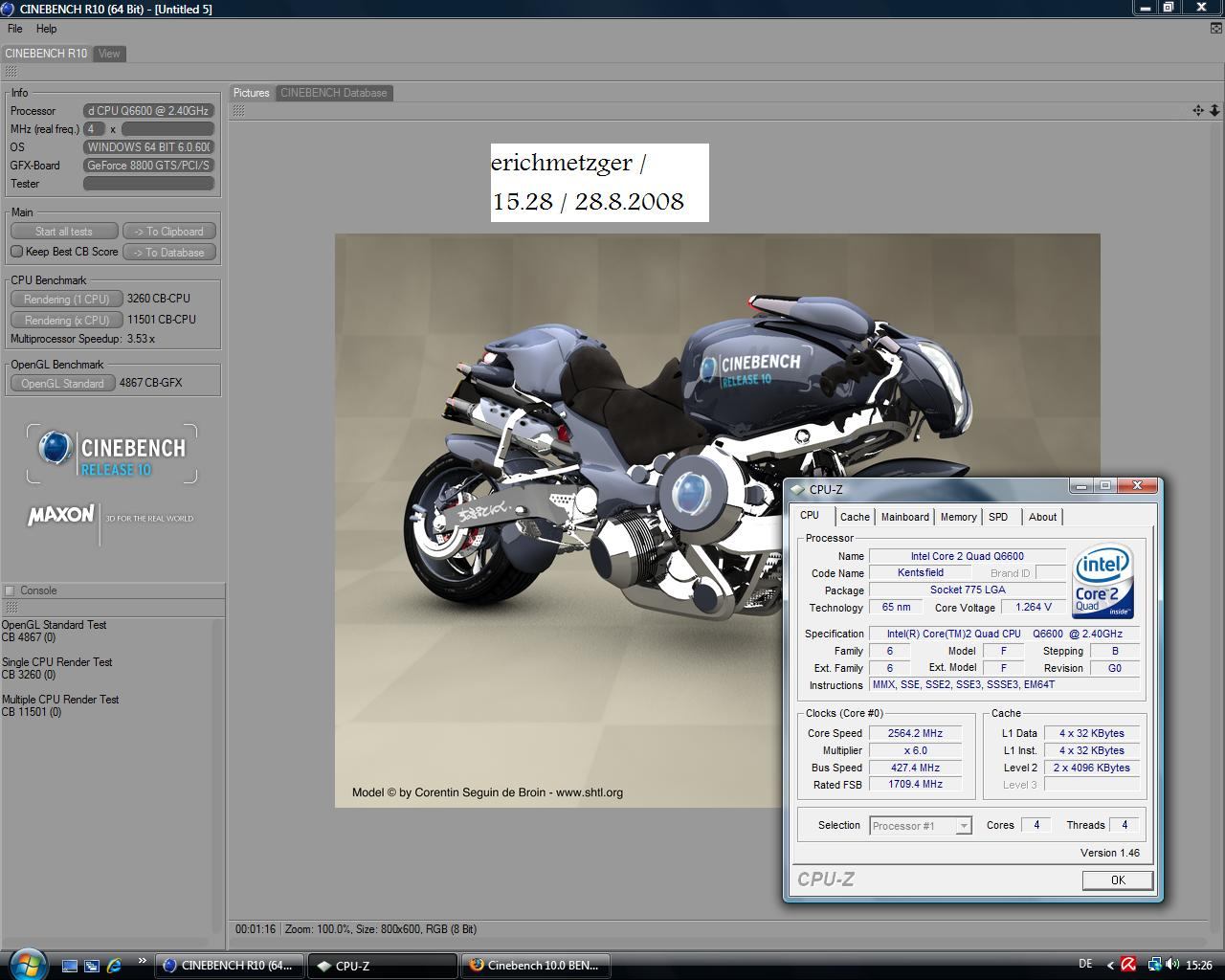Expand hidden system tray icons
The width and height of the screenshot is (1225, 980).
point(1110,966)
